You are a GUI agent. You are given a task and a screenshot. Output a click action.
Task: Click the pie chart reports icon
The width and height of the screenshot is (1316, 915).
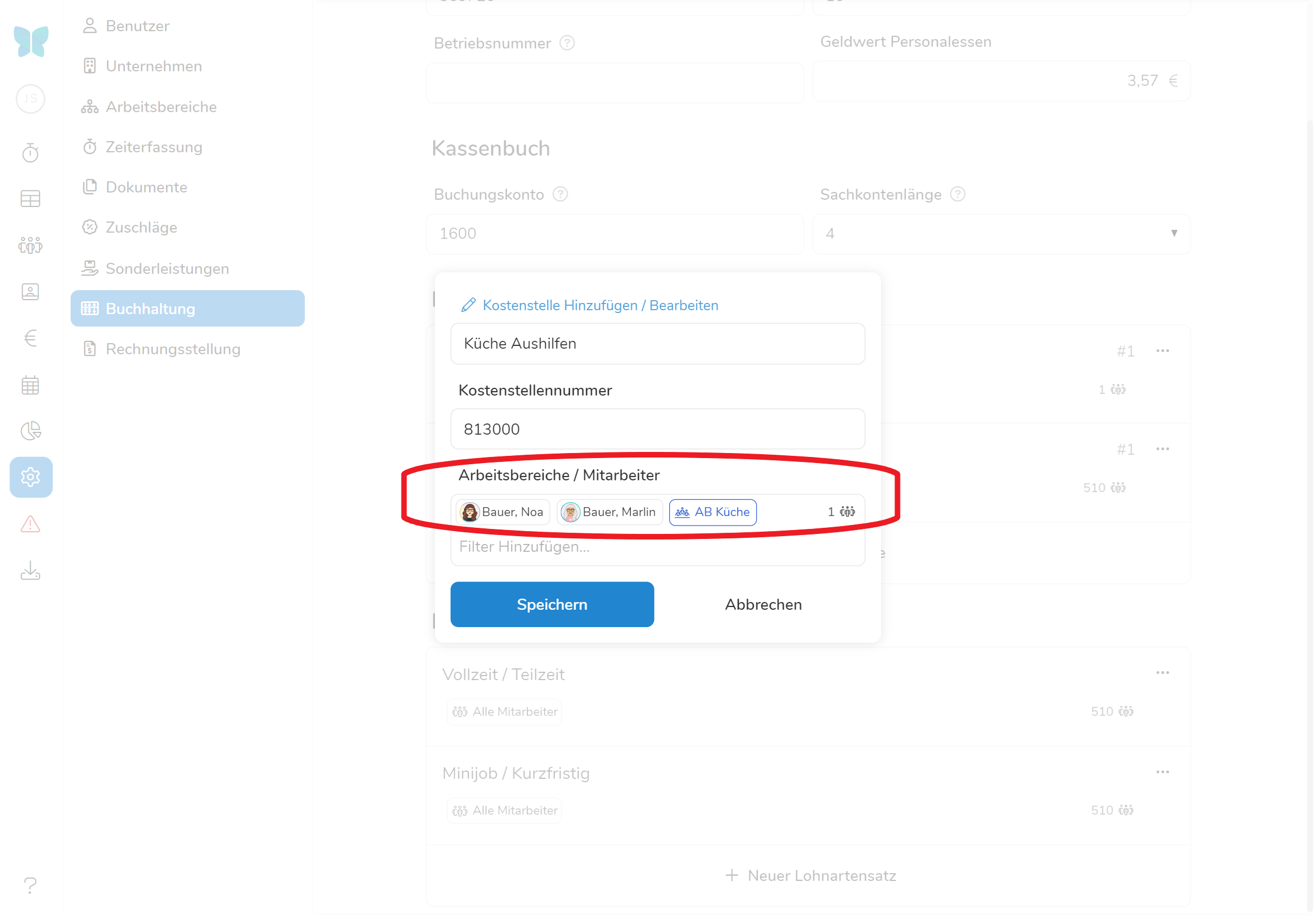point(30,431)
